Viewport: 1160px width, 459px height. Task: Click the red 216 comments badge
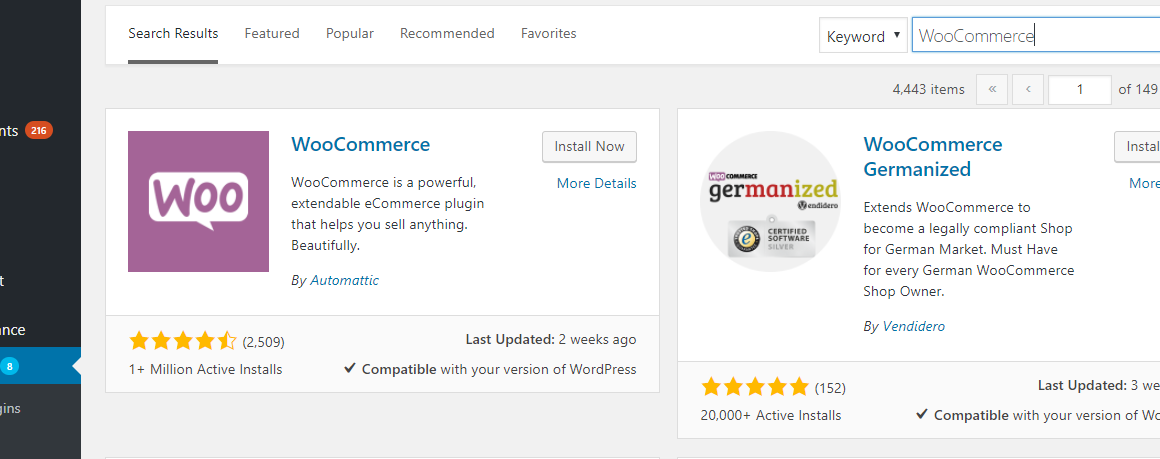38,131
